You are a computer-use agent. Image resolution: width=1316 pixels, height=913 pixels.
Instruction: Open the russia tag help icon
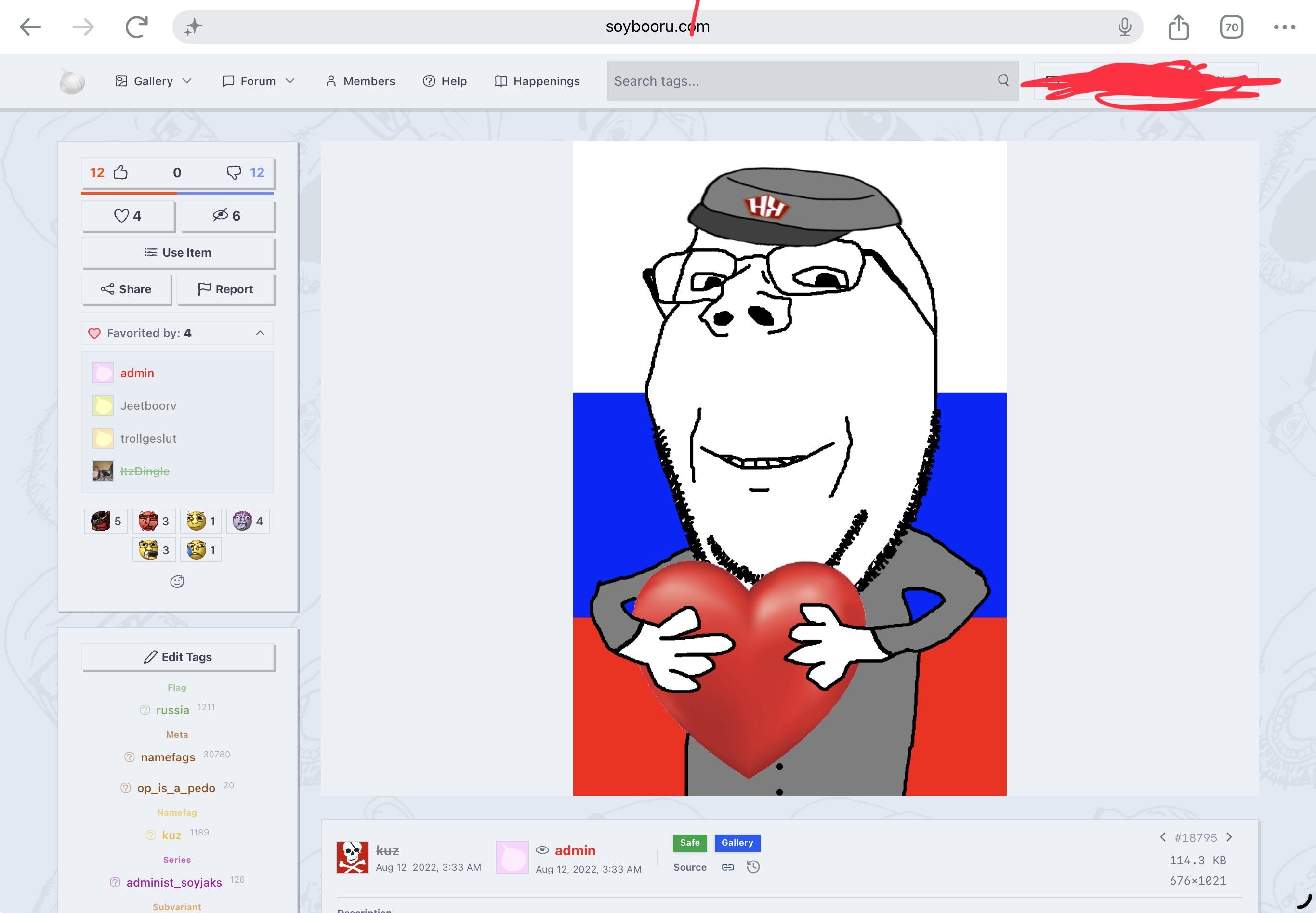(145, 710)
